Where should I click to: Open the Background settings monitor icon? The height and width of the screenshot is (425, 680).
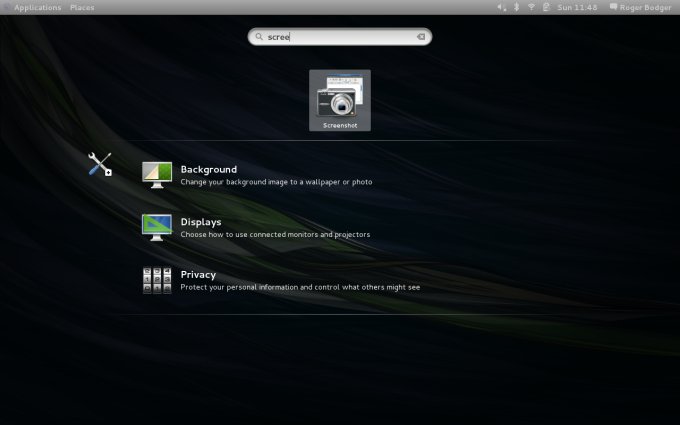[x=157, y=175]
